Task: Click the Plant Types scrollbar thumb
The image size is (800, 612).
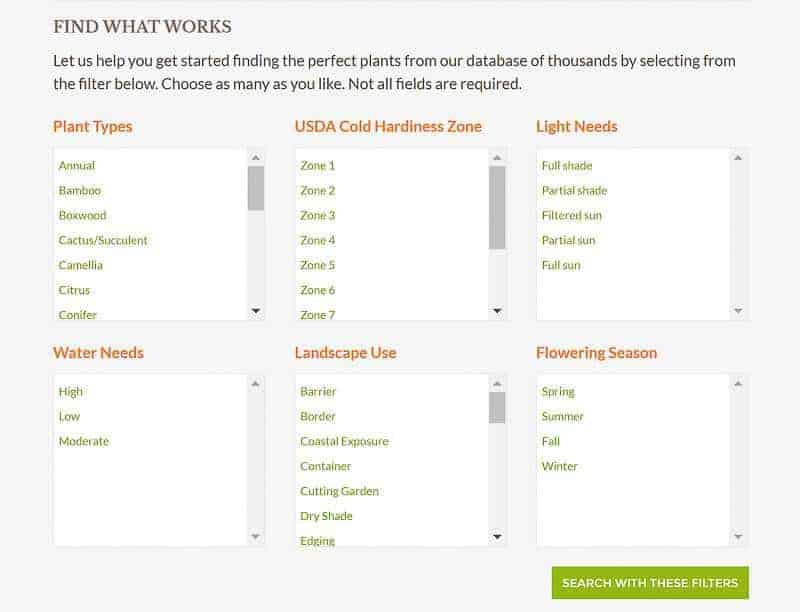Action: pos(256,188)
